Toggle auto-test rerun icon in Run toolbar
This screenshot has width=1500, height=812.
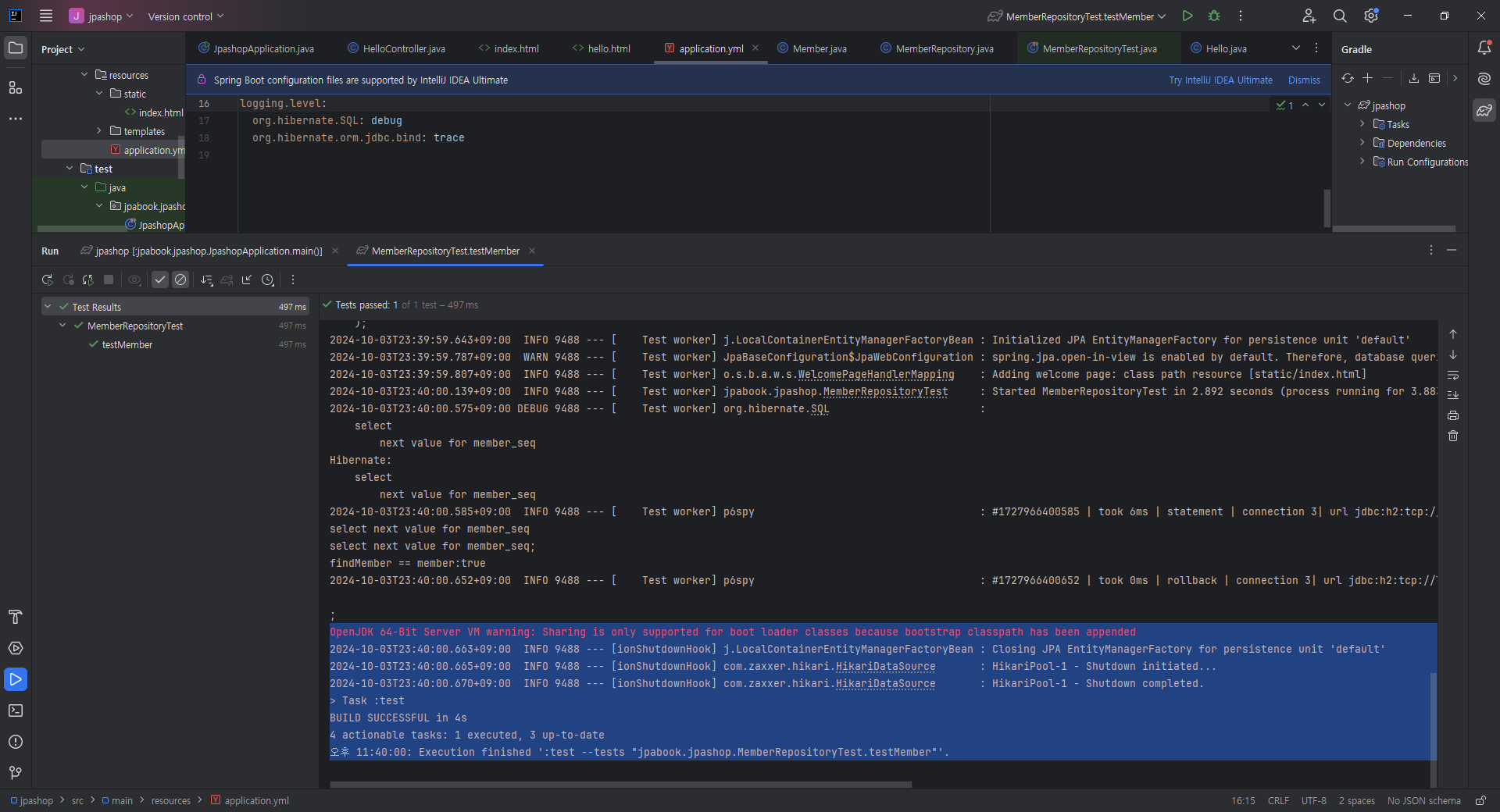pyautogui.click(x=88, y=280)
